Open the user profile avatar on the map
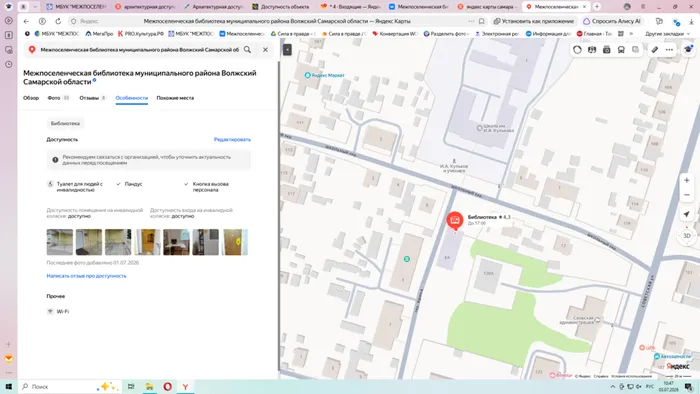The height and width of the screenshot is (394, 700). [688, 50]
